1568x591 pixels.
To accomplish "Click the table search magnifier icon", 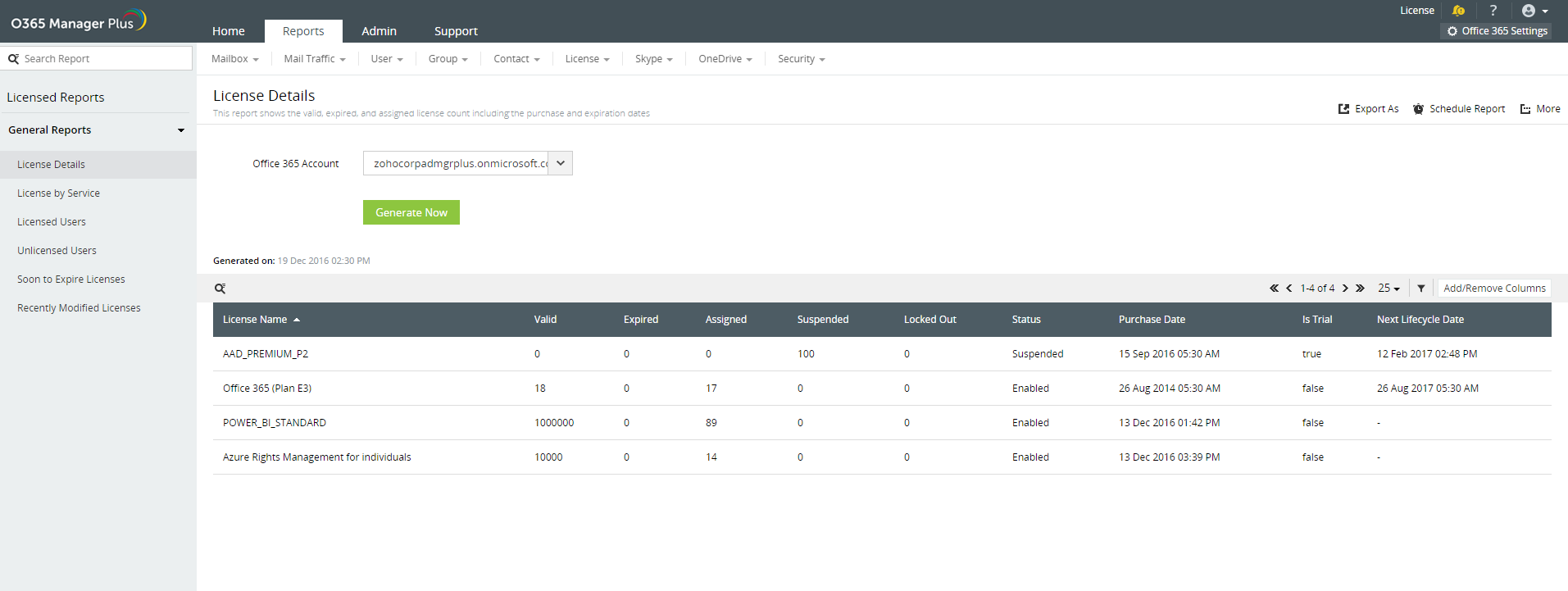I will click(220, 289).
